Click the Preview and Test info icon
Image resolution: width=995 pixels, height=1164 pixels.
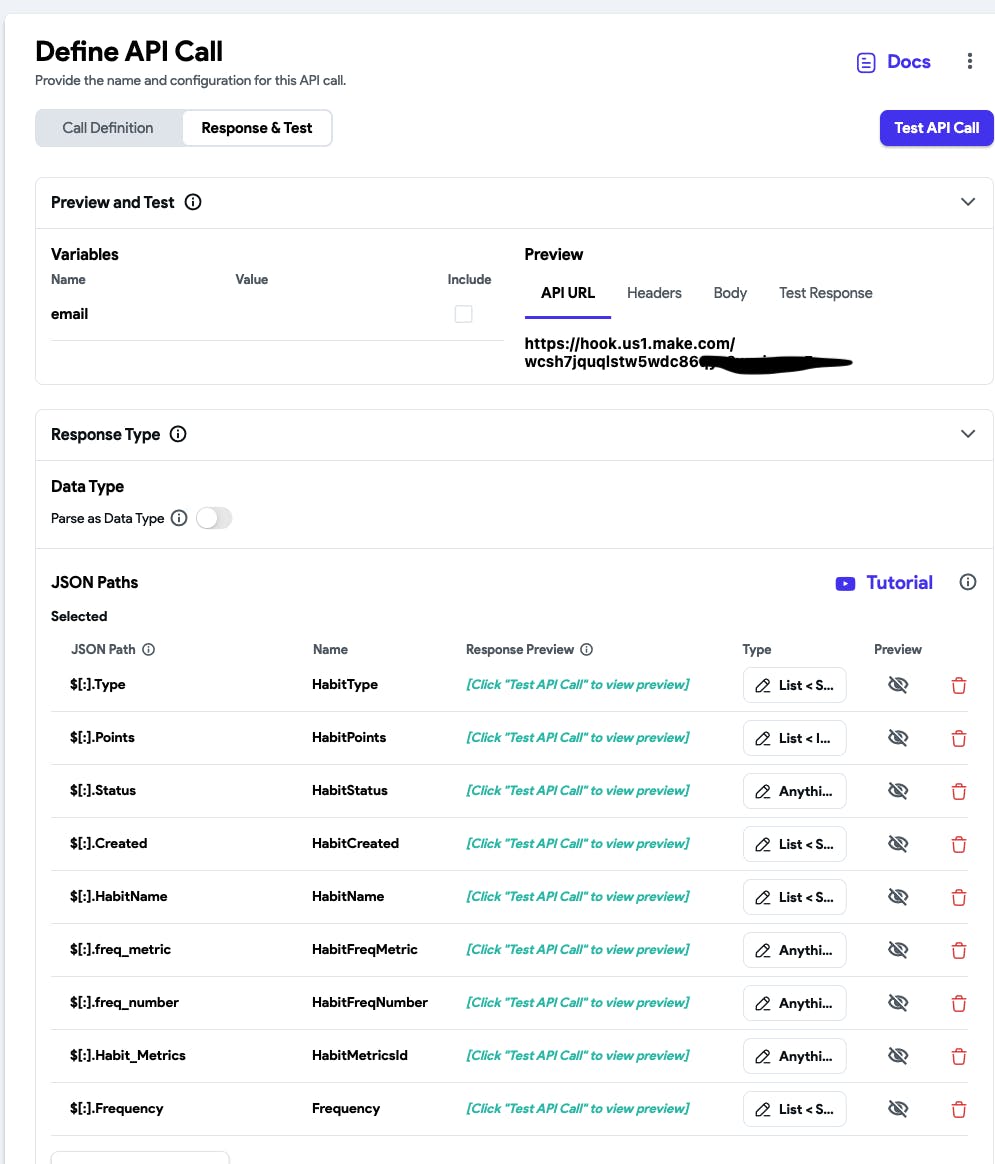coord(194,202)
